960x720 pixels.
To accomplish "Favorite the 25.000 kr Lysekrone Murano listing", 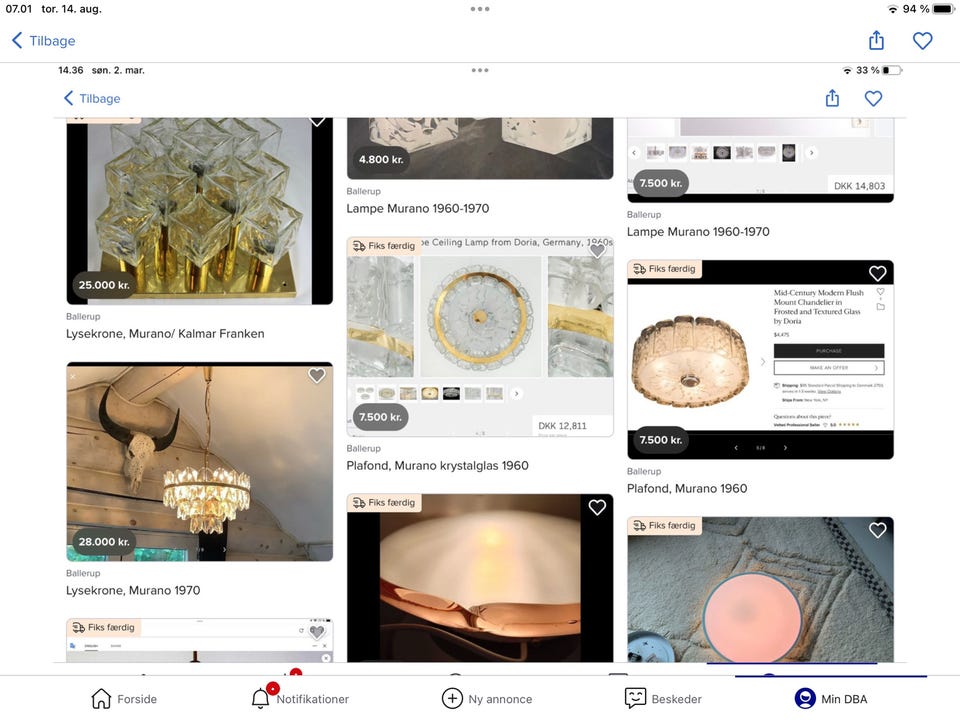I will tap(317, 119).
